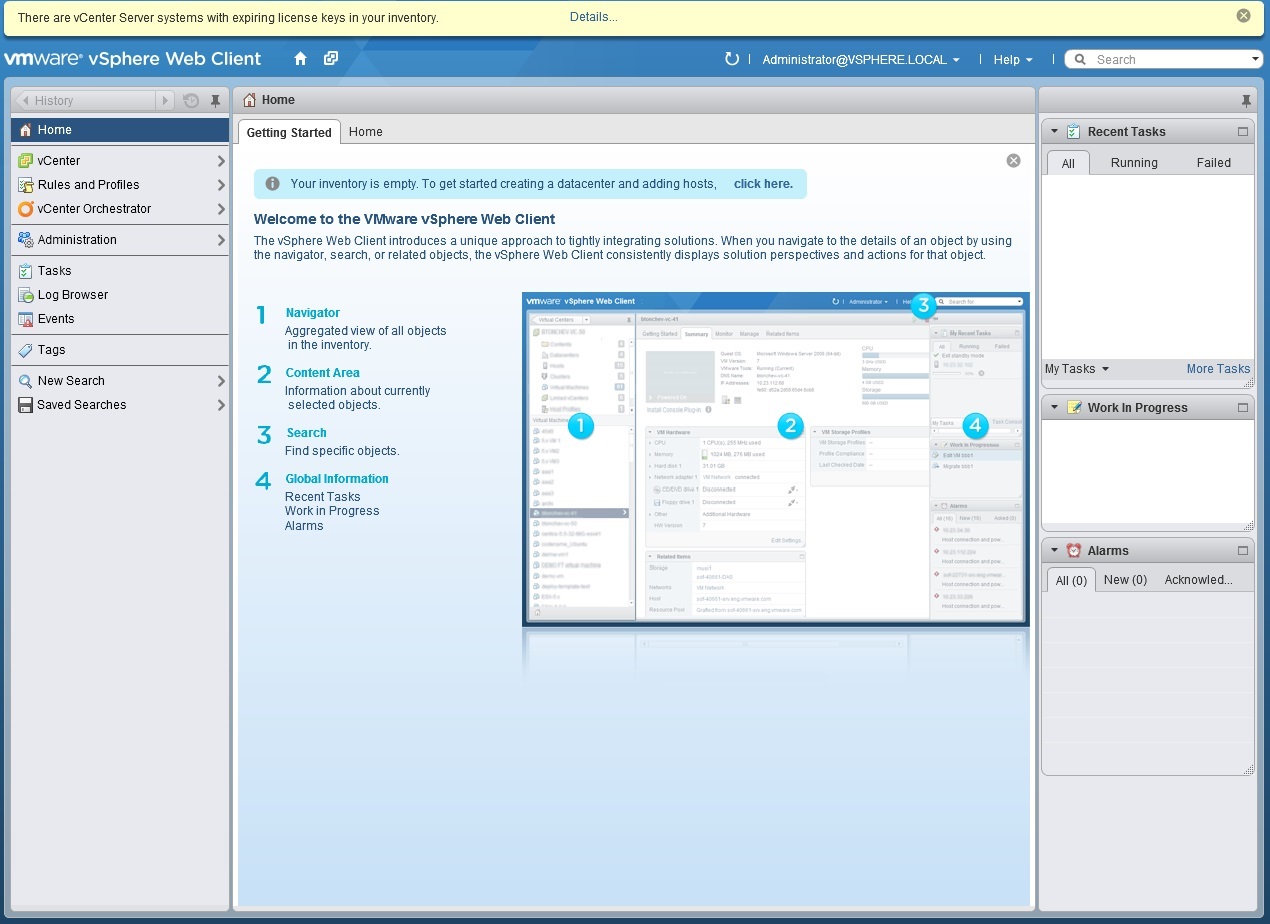
Task: Open the More Tasks link
Action: click(1218, 369)
